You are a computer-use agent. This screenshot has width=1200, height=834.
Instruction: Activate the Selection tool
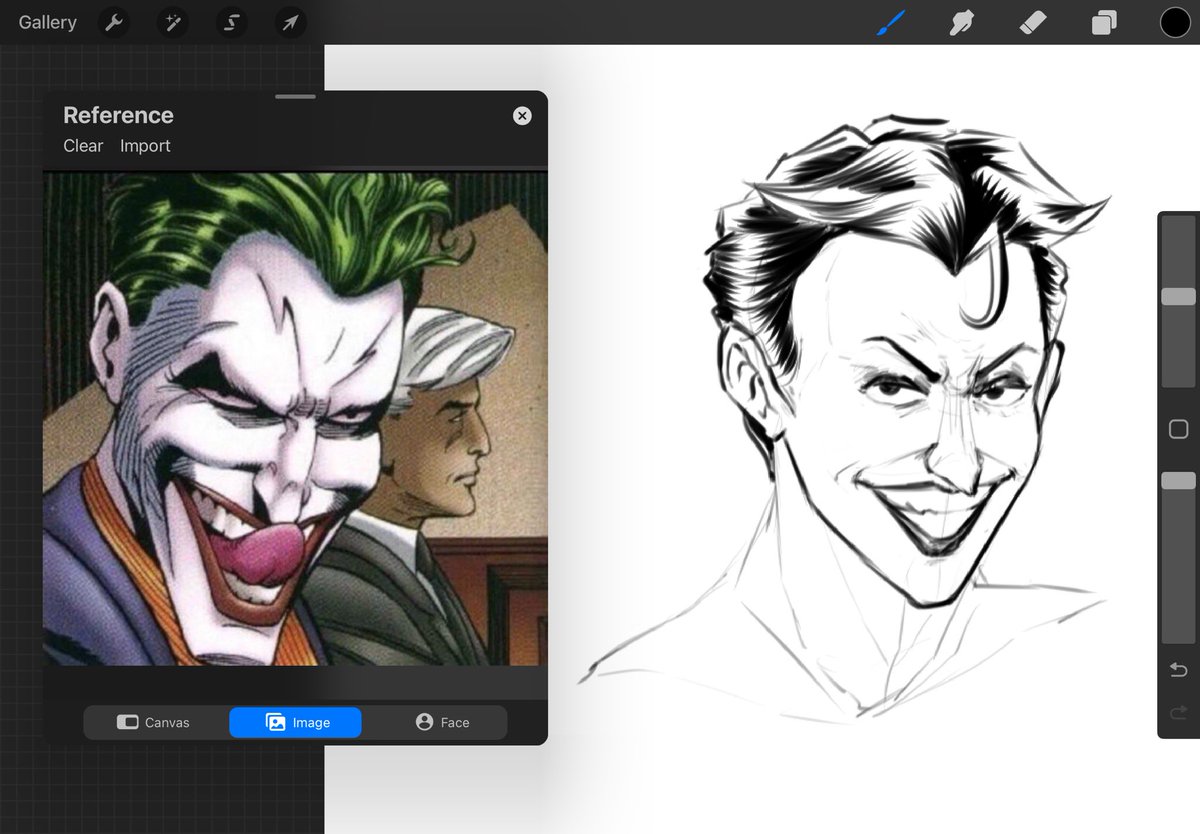(x=232, y=22)
